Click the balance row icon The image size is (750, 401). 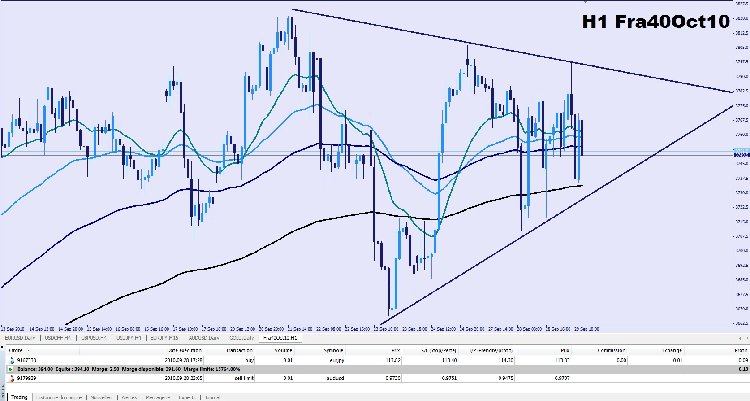tap(11, 369)
